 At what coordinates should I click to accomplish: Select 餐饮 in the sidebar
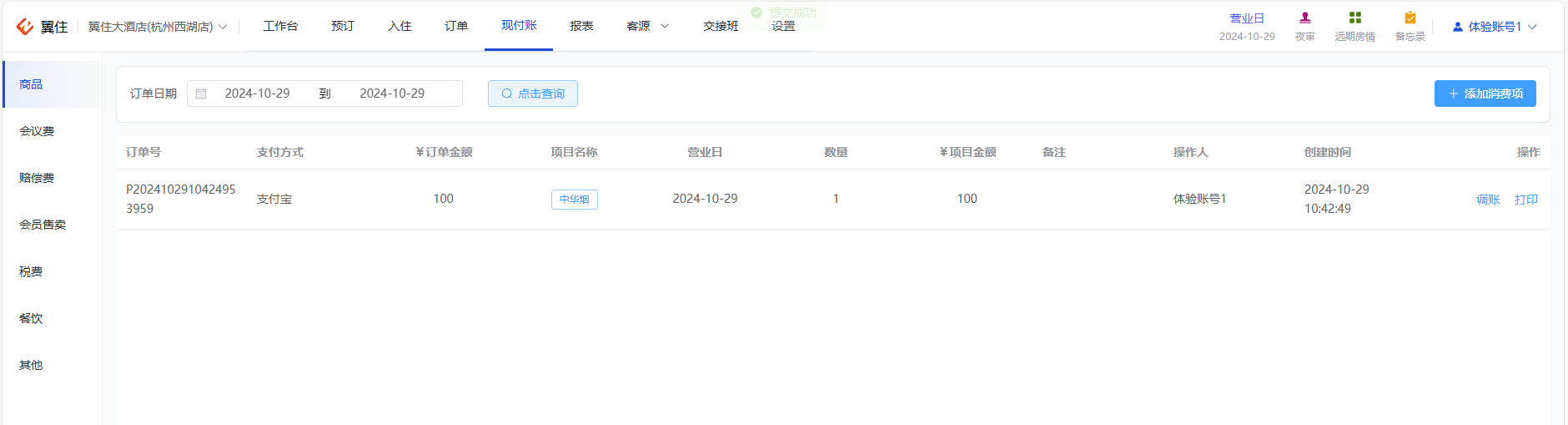click(x=53, y=318)
